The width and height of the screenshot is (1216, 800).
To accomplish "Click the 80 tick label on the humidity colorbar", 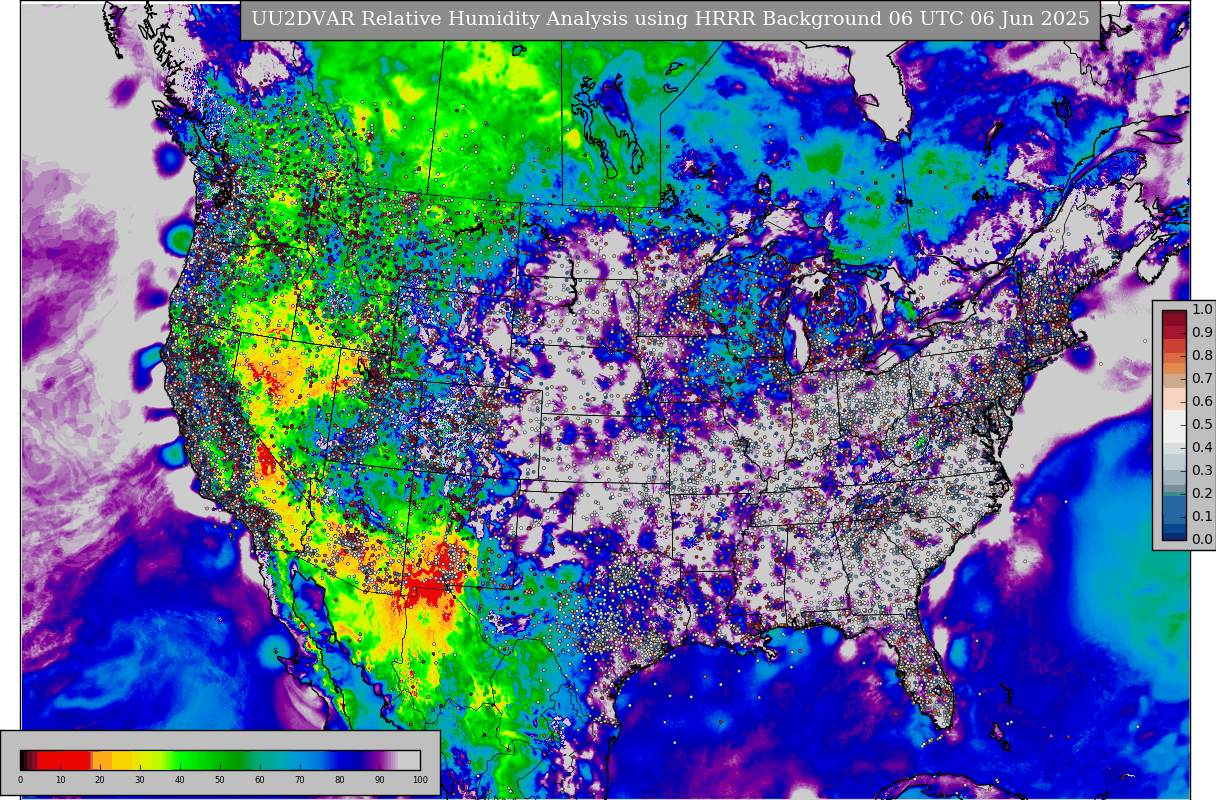I will click(340, 780).
